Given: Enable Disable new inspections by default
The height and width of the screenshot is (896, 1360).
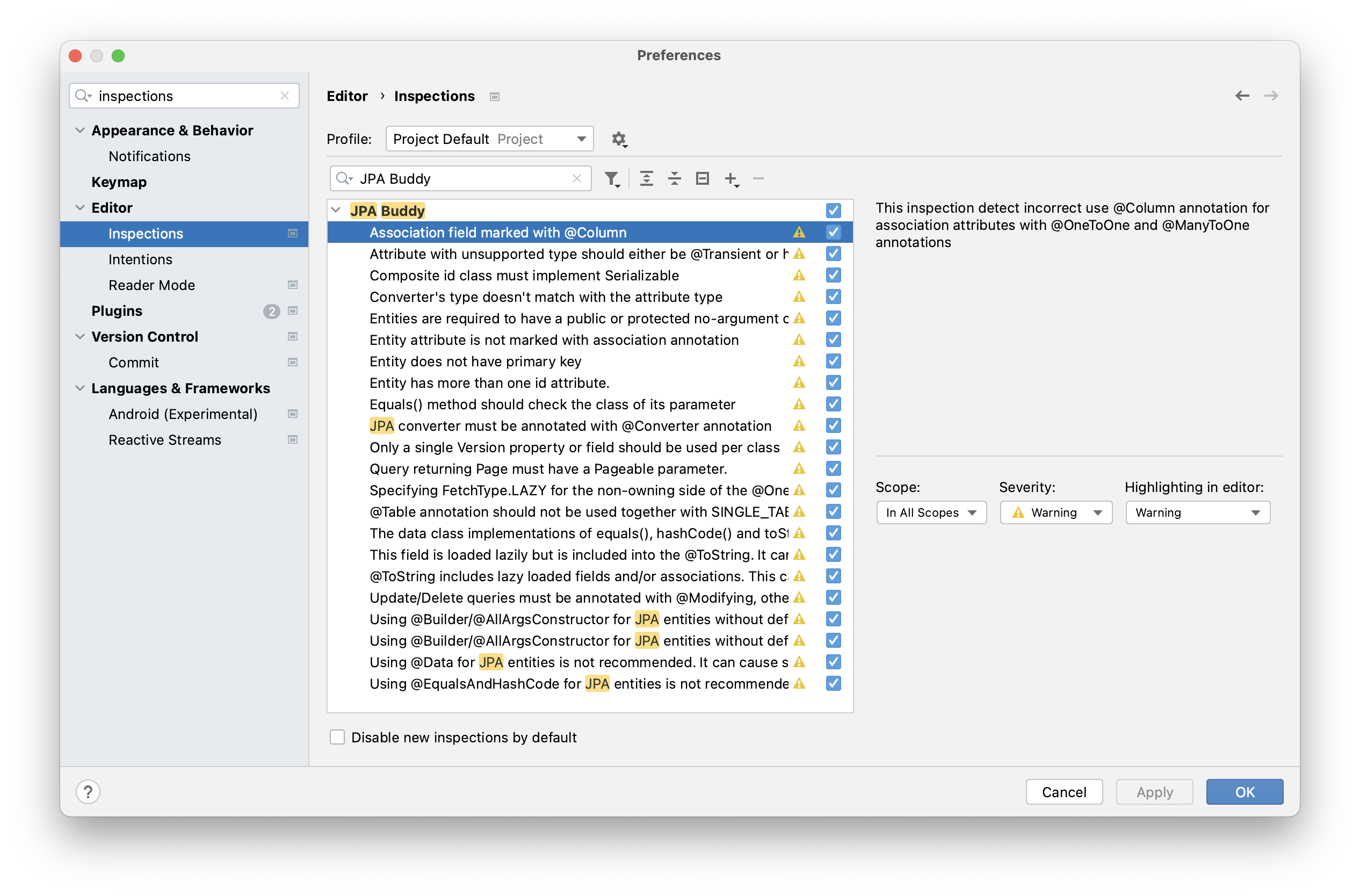Looking at the screenshot, I should click(x=338, y=737).
